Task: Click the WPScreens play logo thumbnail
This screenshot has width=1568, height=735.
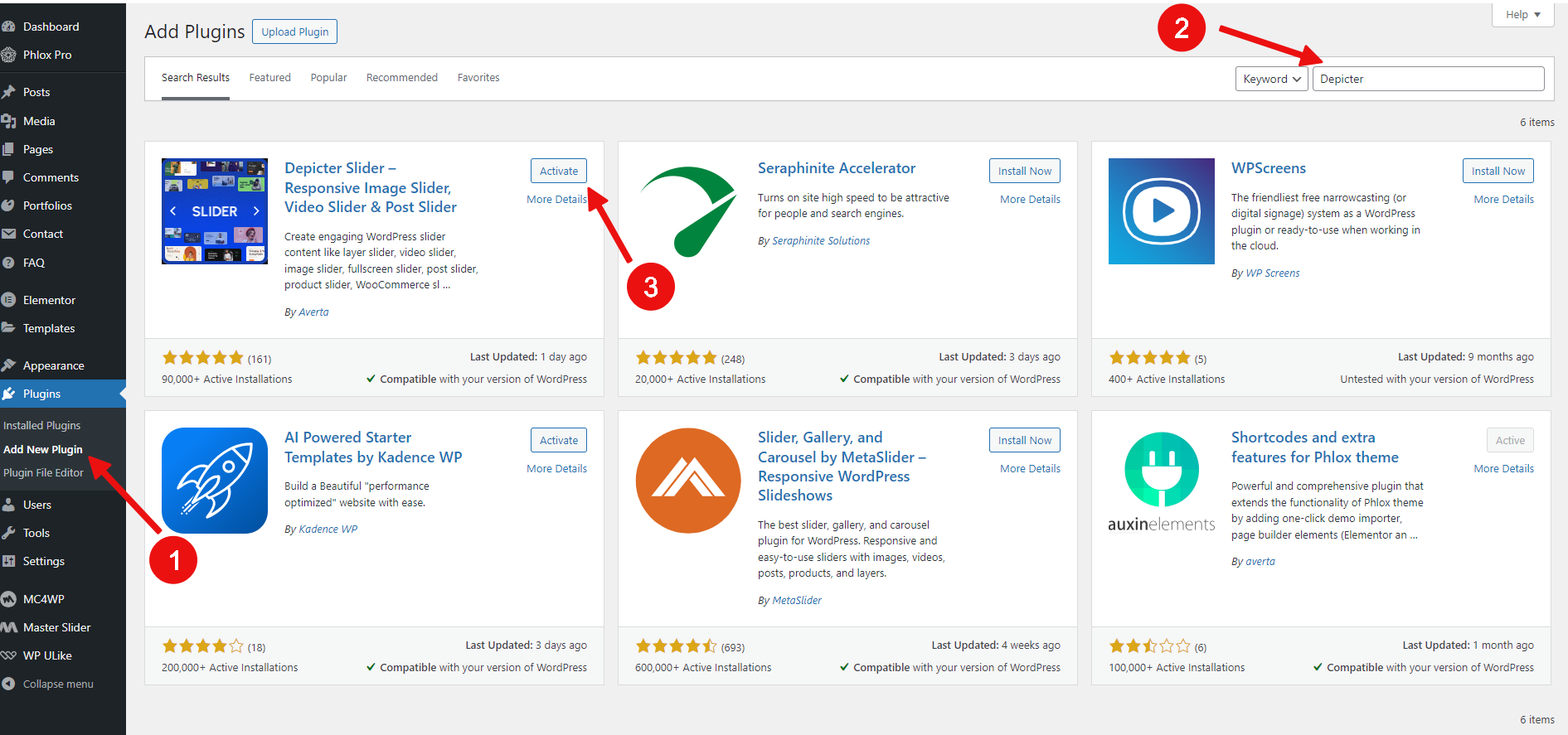Action: 1162,211
